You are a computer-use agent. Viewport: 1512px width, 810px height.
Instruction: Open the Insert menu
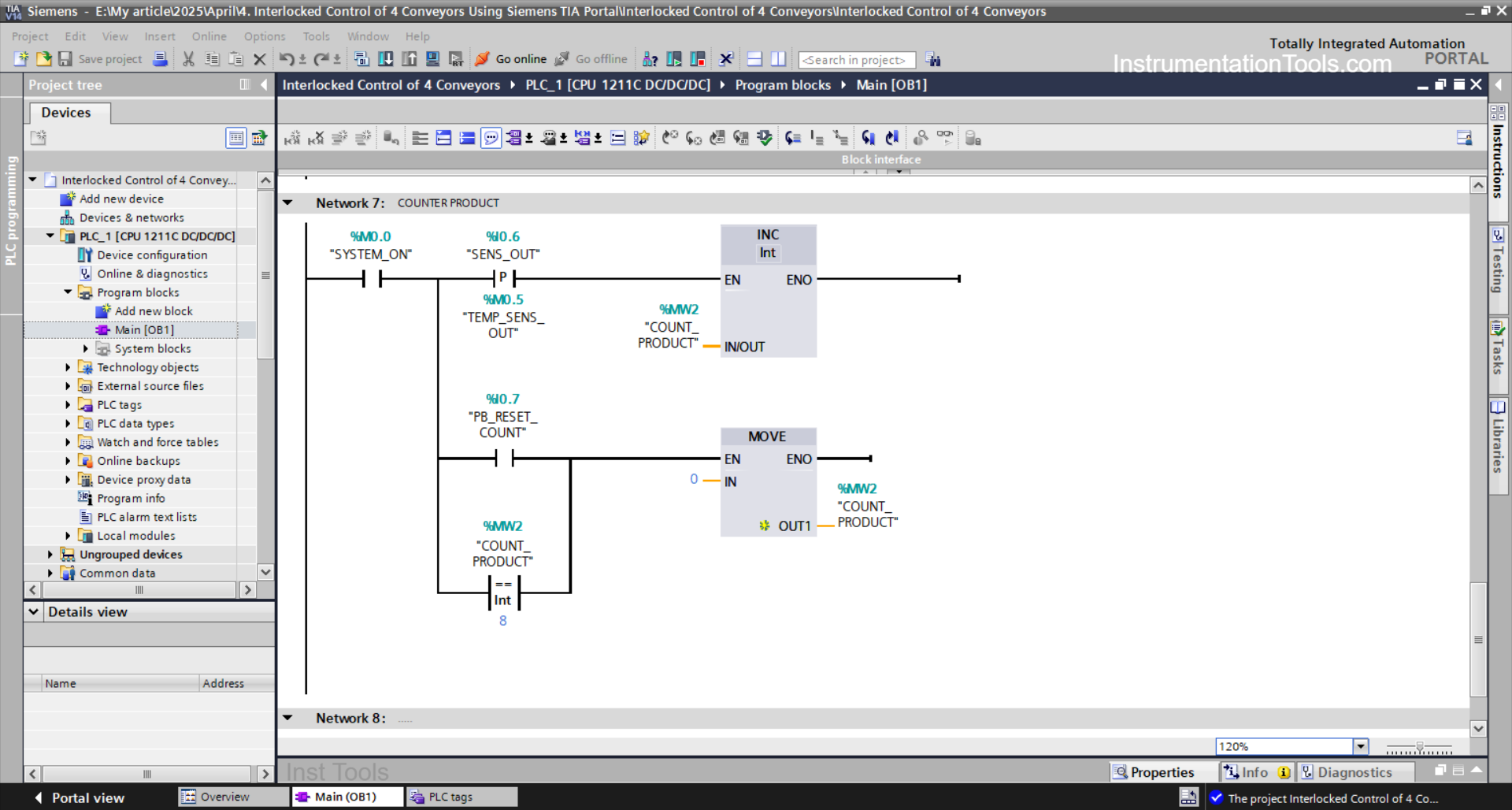pyautogui.click(x=160, y=36)
